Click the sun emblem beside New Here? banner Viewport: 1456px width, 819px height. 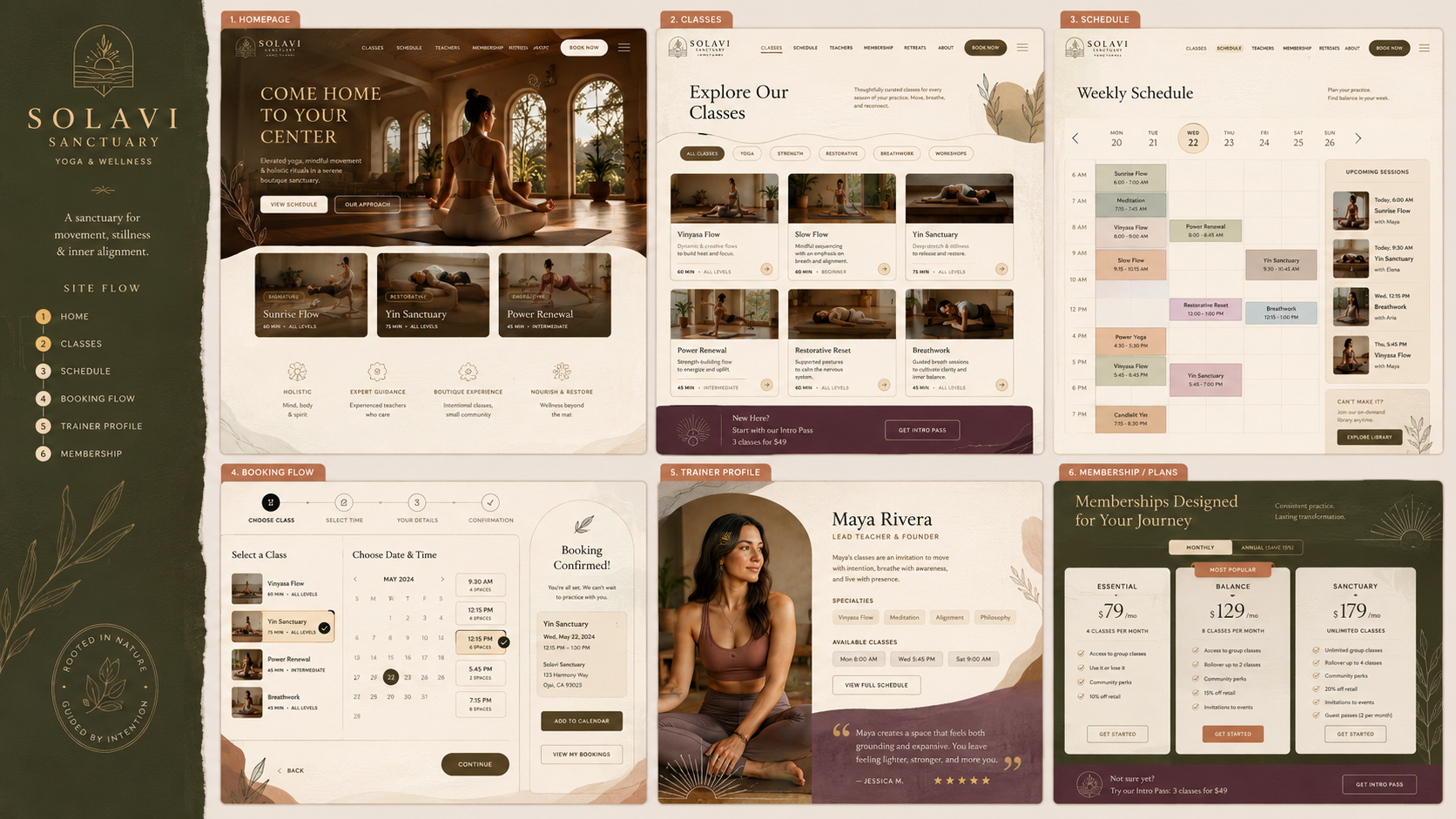tap(693, 430)
